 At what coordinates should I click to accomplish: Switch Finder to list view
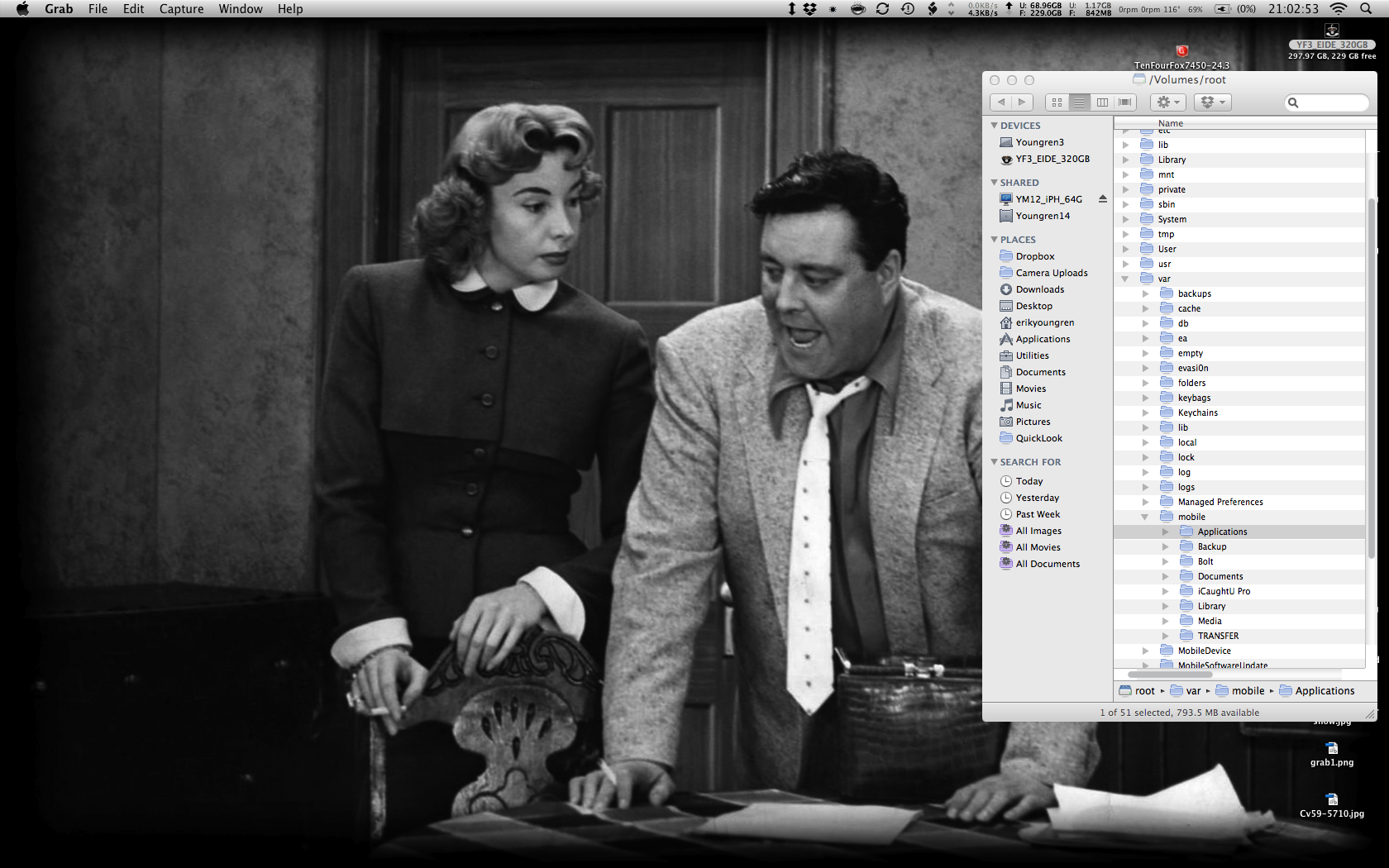pyautogui.click(x=1079, y=103)
